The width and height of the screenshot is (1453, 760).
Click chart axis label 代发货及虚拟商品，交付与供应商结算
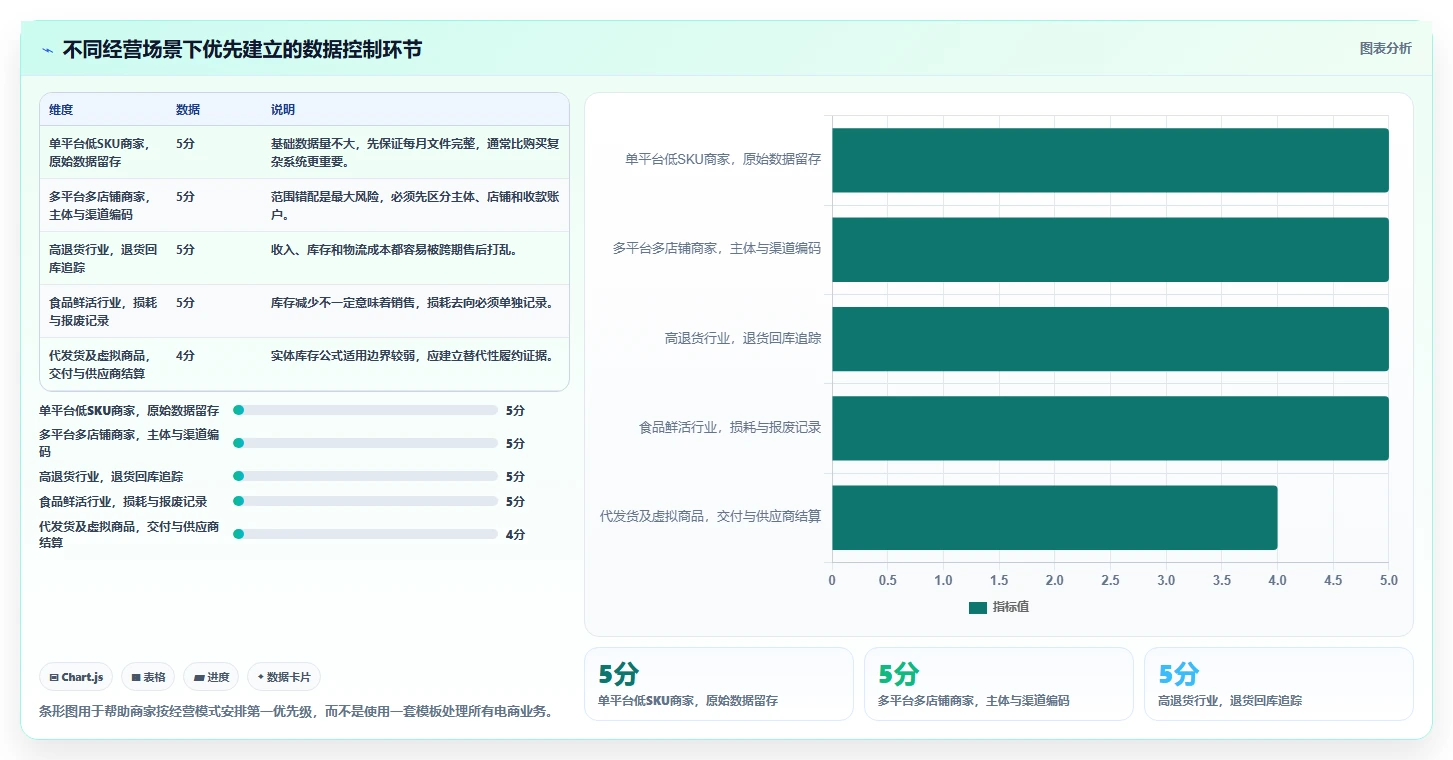click(711, 516)
